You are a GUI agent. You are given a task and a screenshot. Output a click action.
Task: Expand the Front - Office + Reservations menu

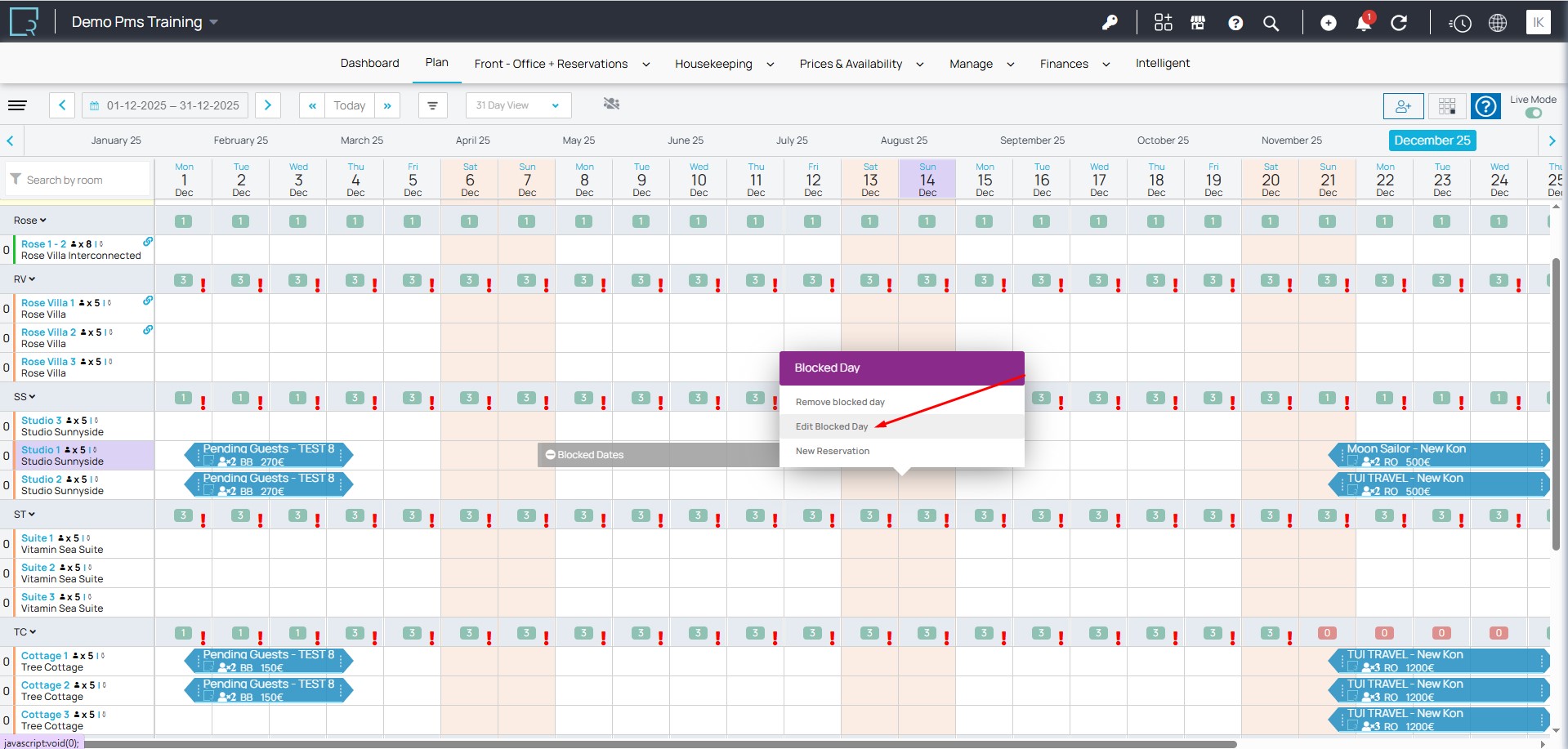(562, 64)
